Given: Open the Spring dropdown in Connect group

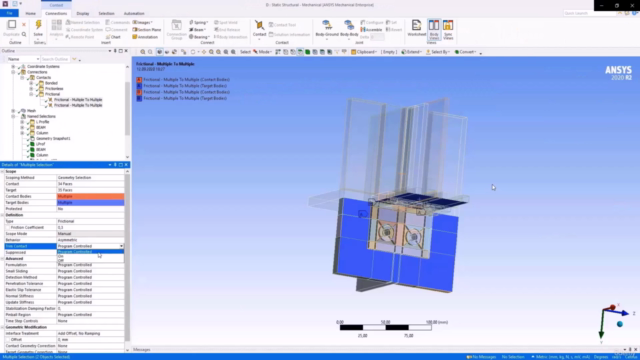Looking at the screenshot, I should 199,22.
